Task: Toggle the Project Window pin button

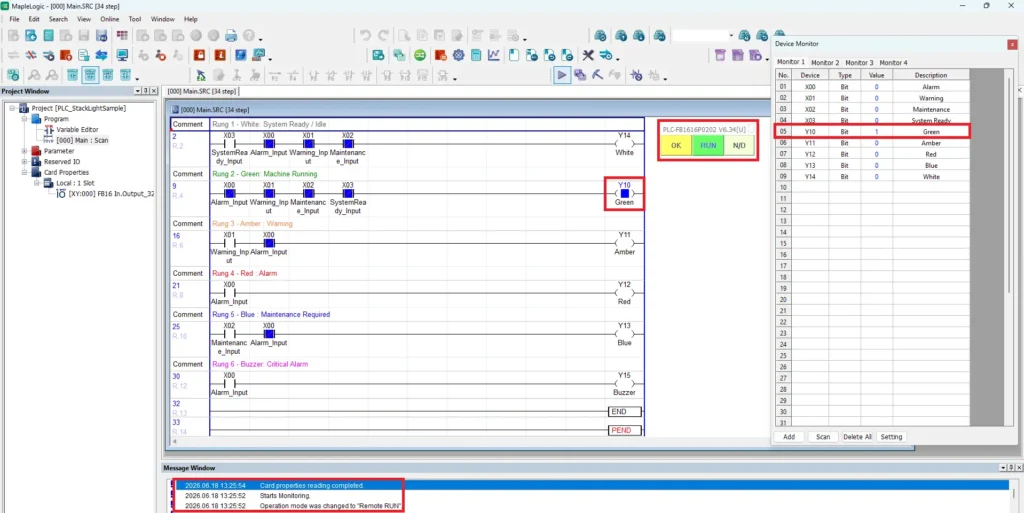Action: [x=146, y=91]
